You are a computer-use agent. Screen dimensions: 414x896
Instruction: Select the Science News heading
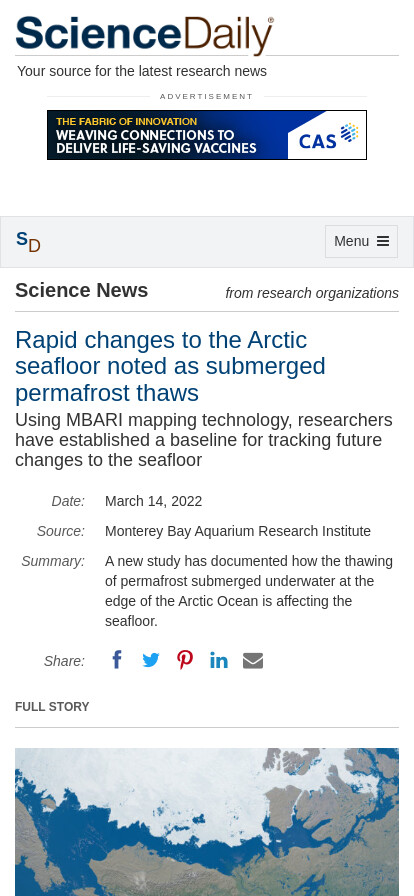pos(82,290)
